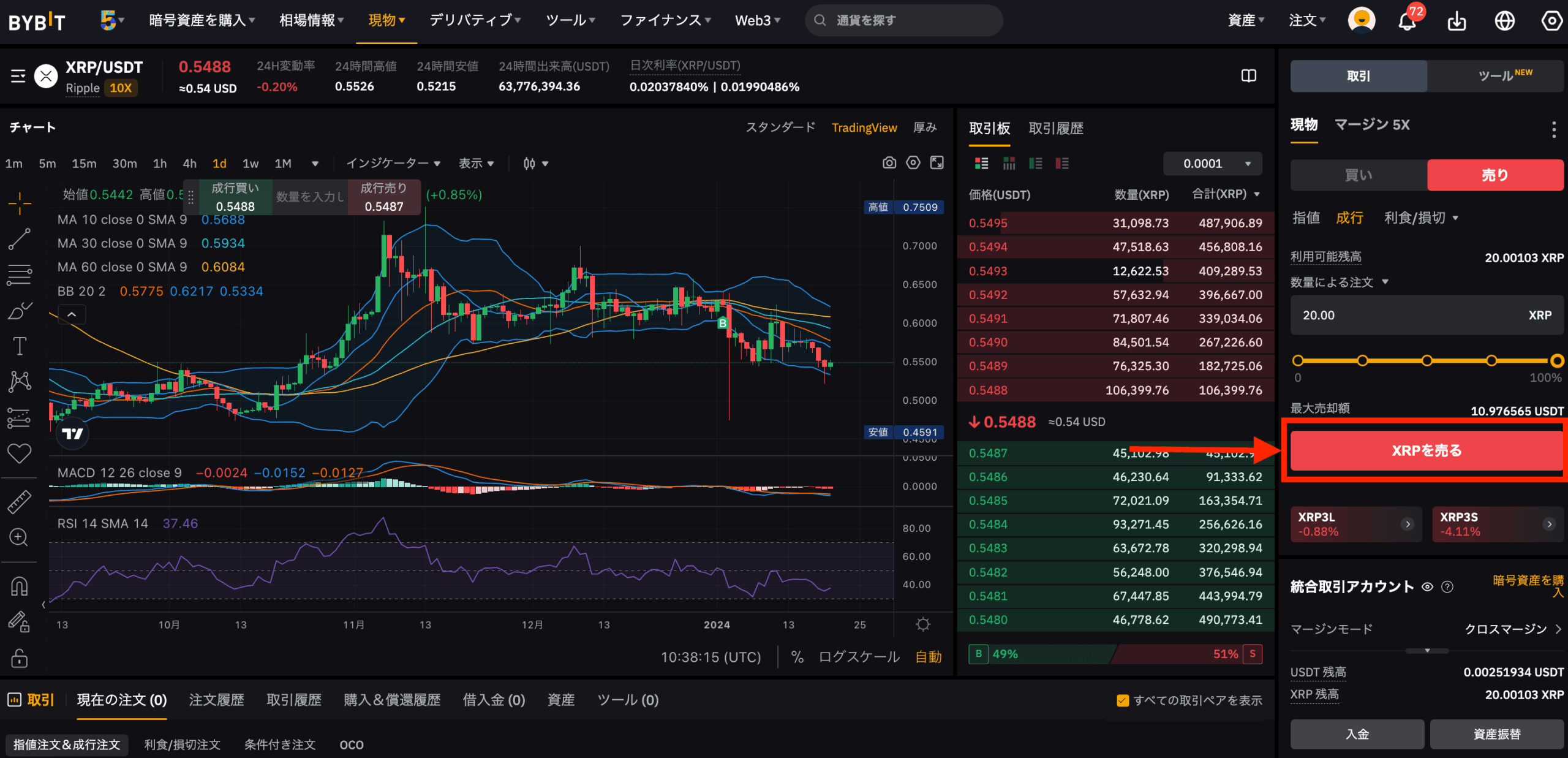
Task: Open chart settings icon beside the camera
Action: 913,163
